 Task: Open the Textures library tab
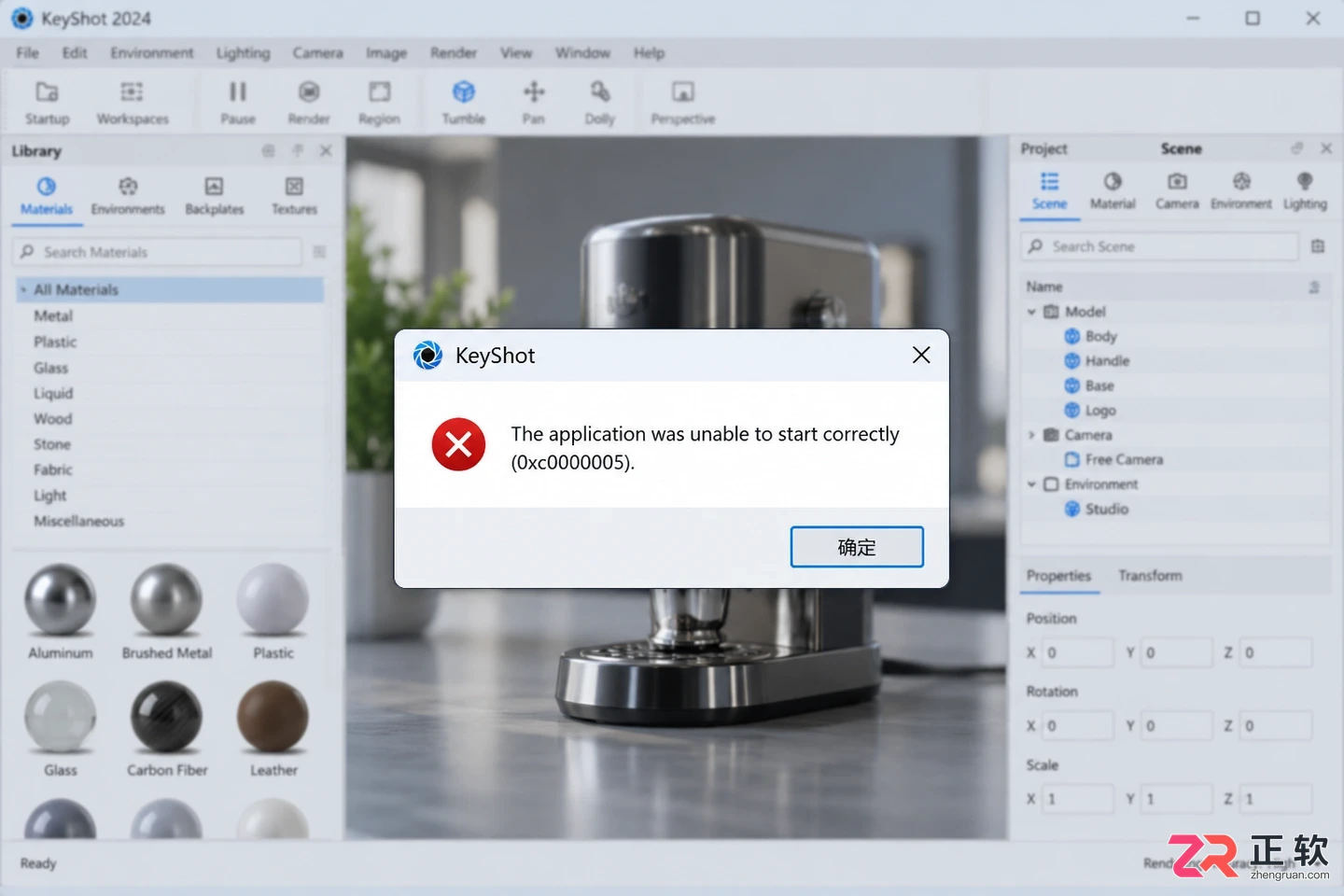click(294, 196)
